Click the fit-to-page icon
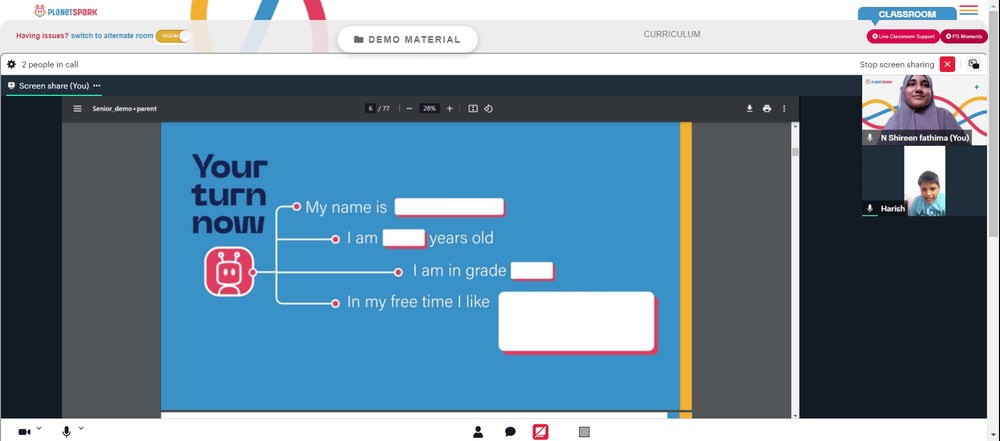The height and width of the screenshot is (441, 1000). tap(473, 108)
